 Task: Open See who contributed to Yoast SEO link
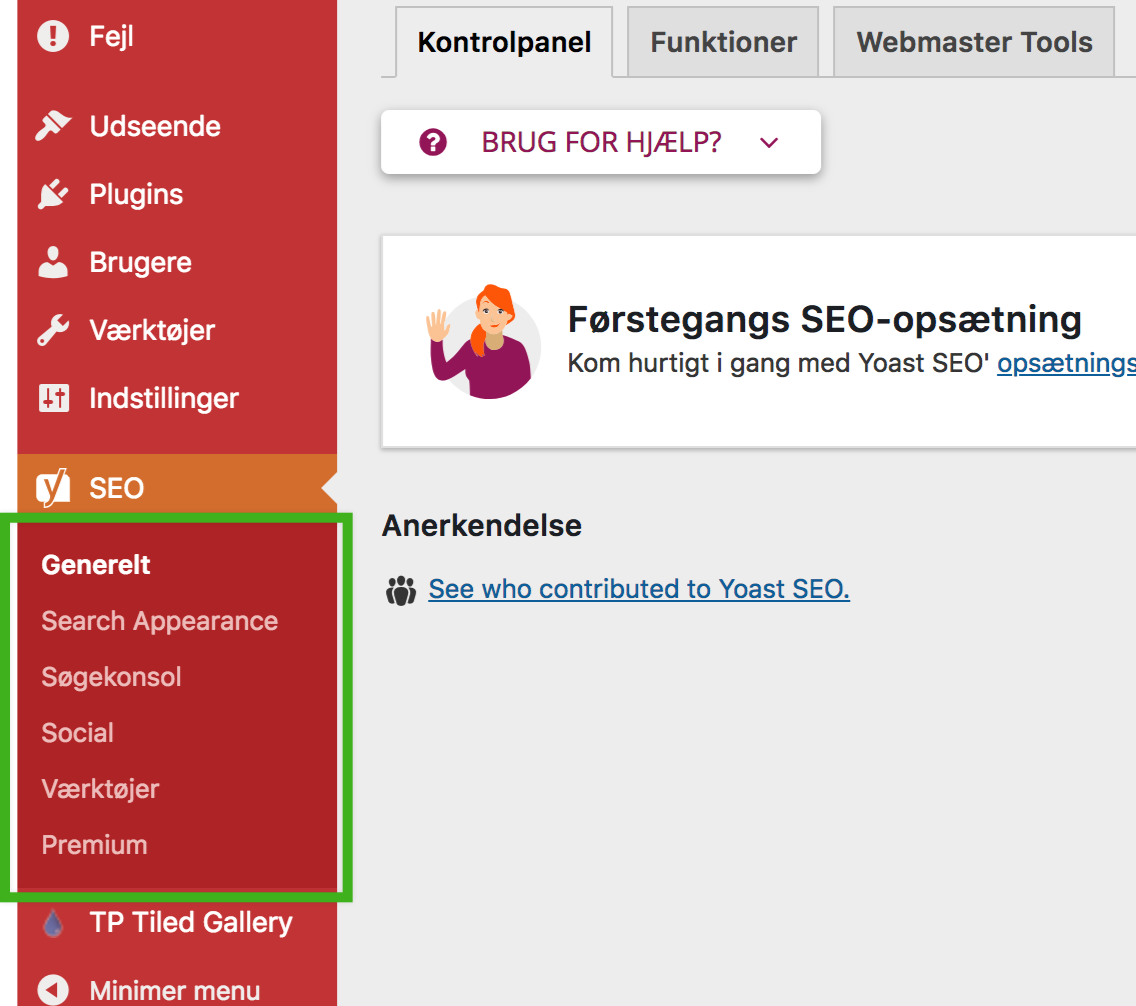click(638, 589)
